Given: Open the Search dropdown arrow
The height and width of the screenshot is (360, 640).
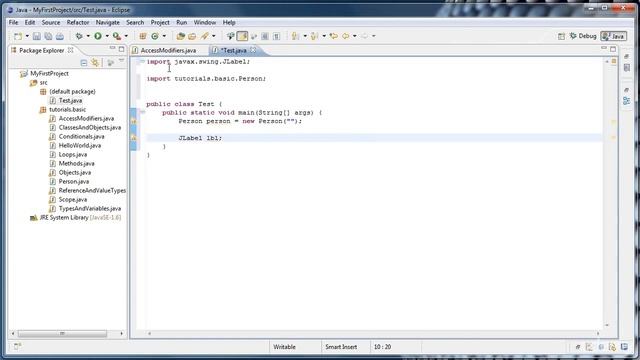Looking at the screenshot, I should click(x=213, y=36).
